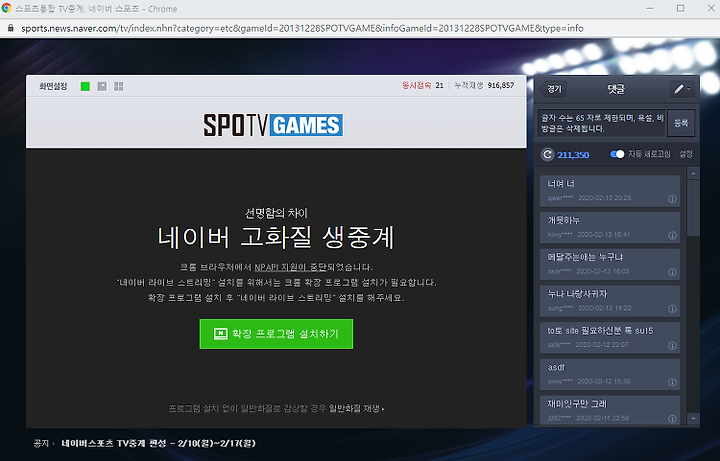Click the 누적재생 916,857 counter

[484, 85]
